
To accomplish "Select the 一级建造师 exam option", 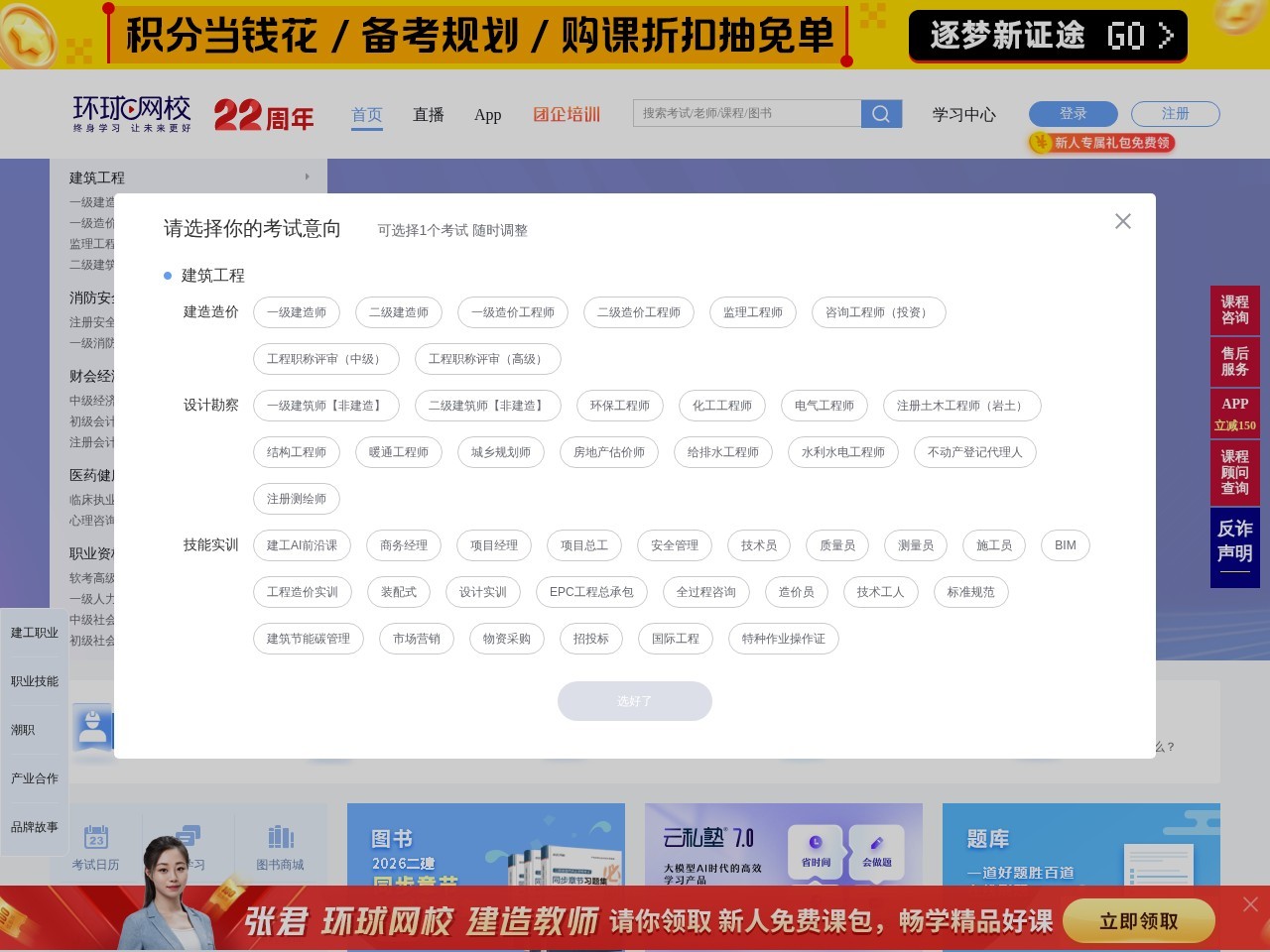I will pos(297,312).
